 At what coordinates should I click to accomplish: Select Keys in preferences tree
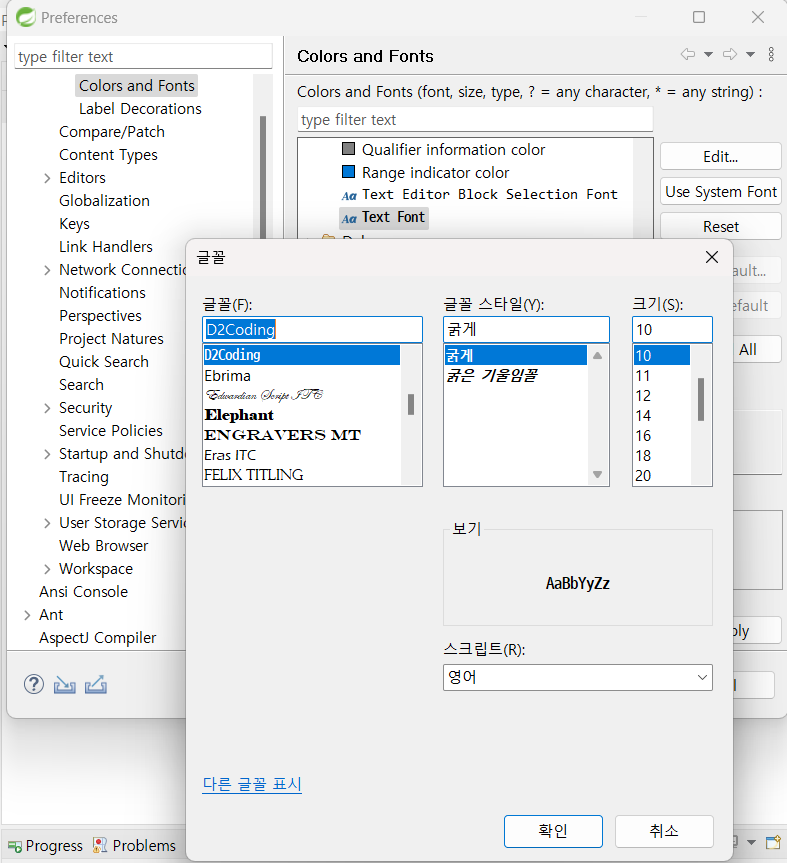coord(74,224)
